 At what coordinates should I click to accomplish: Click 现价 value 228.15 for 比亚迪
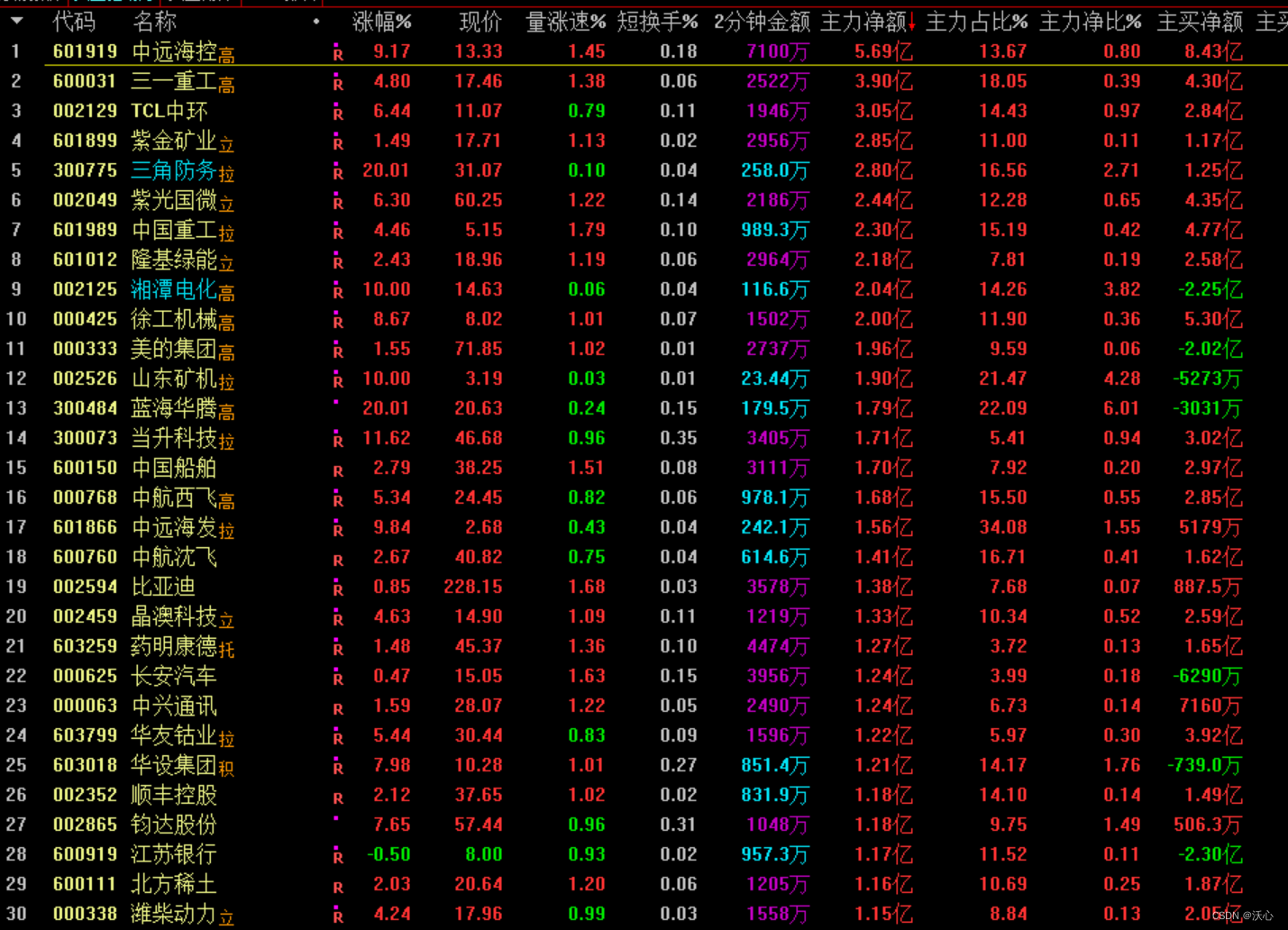pyautogui.click(x=473, y=588)
